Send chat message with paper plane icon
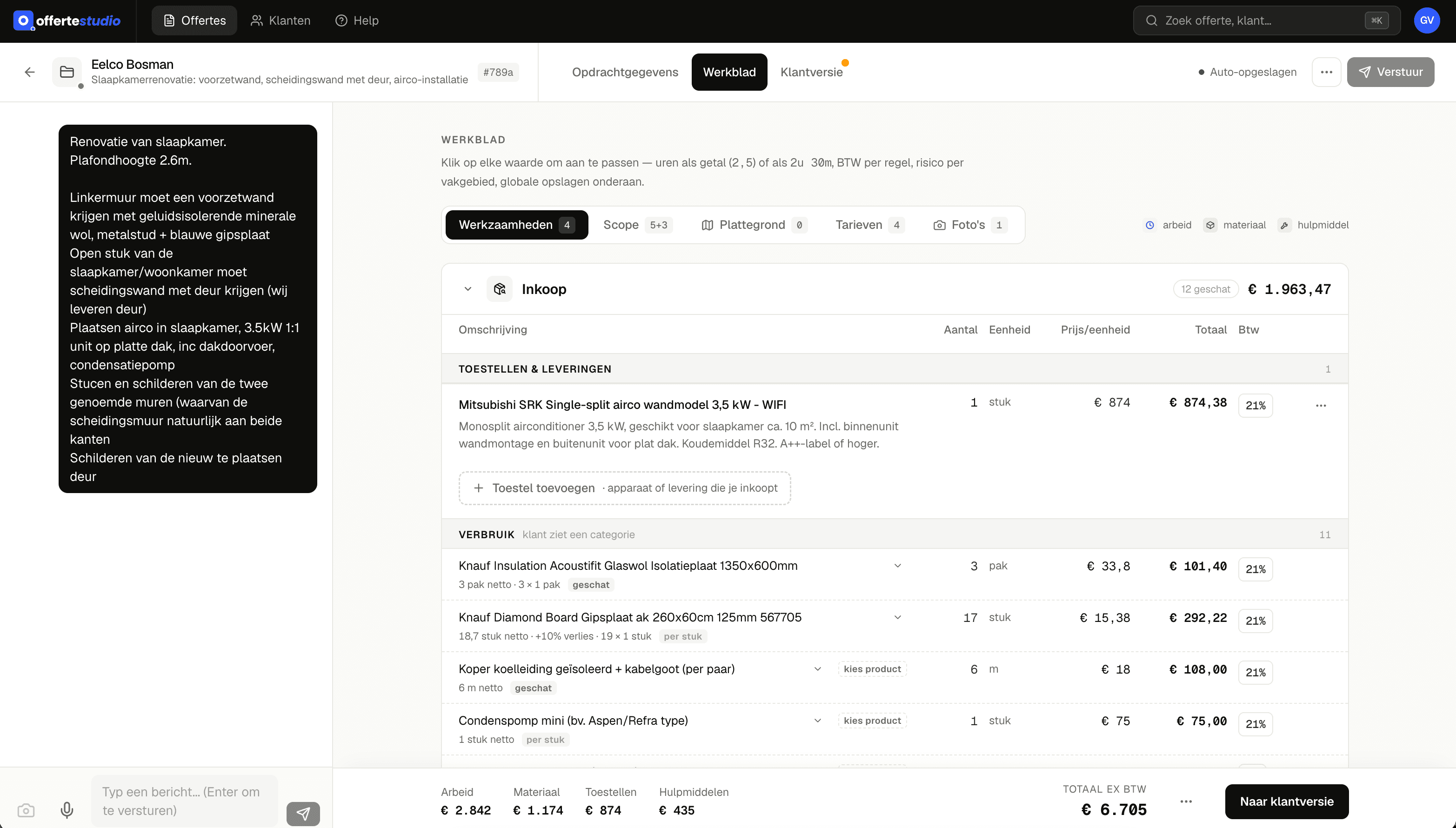The width and height of the screenshot is (1456, 828). pyautogui.click(x=303, y=814)
